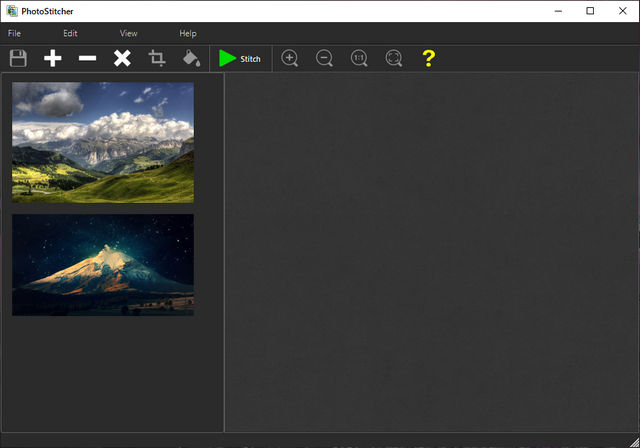Image resolution: width=640 pixels, height=448 pixels.
Task: Open the File menu
Action: [14, 34]
